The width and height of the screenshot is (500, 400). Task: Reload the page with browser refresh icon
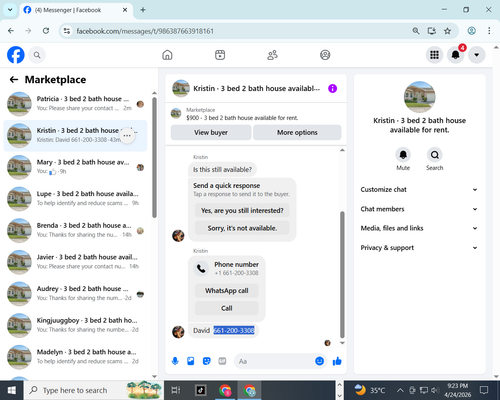[46, 31]
